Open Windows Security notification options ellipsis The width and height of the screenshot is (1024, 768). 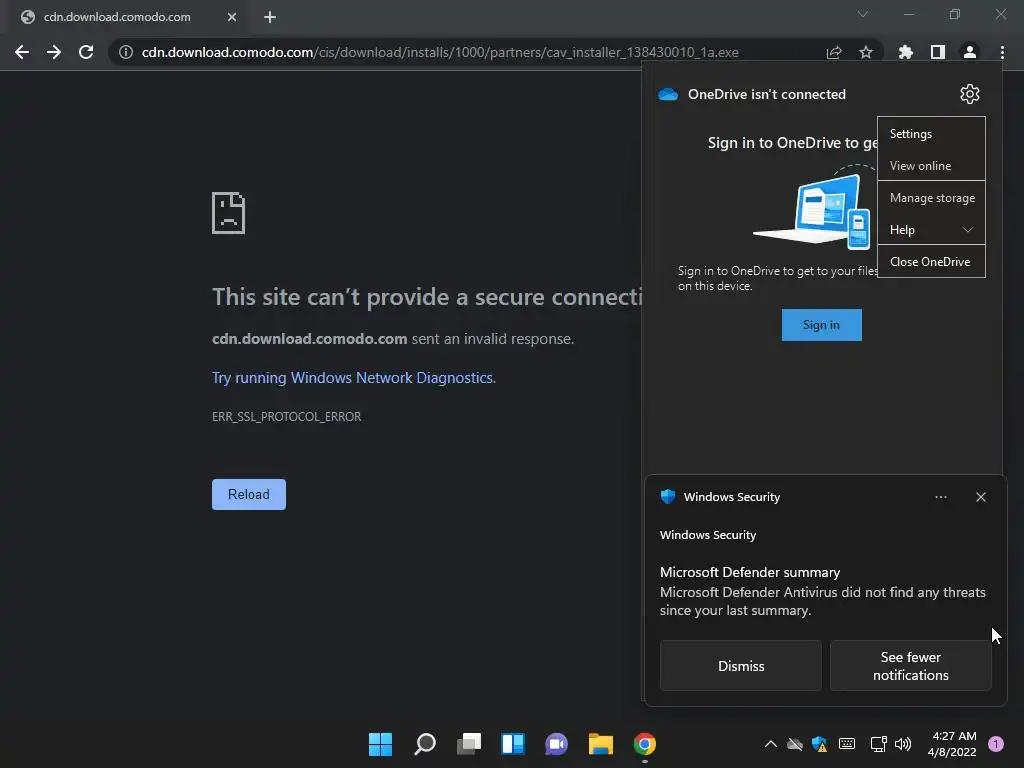pyautogui.click(x=940, y=497)
